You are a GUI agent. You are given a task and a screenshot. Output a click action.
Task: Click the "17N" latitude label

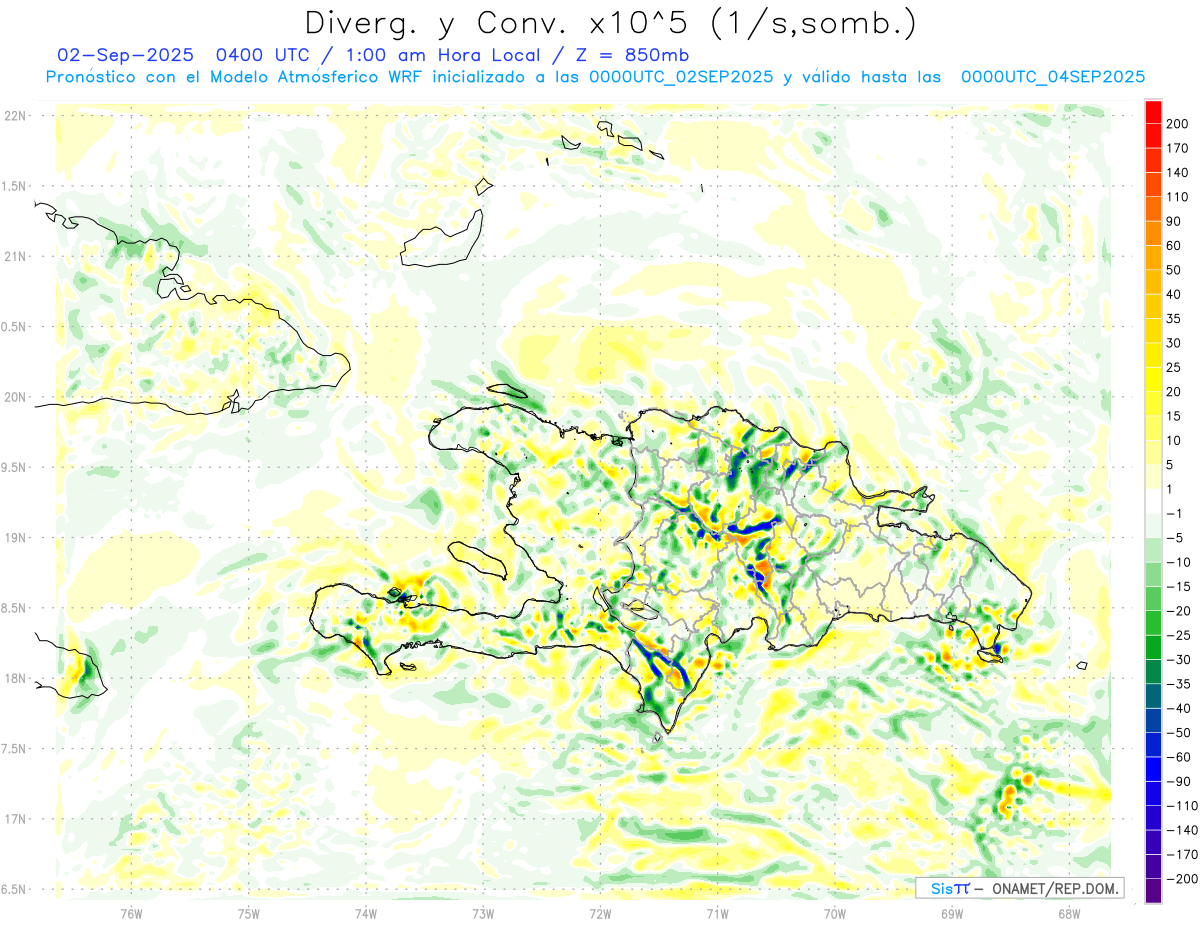point(15,819)
